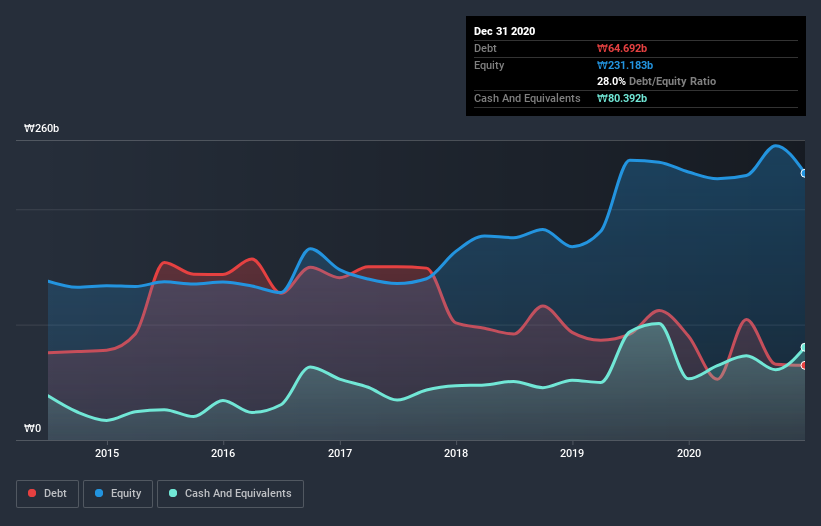Viewport: 821px width, 526px height.
Task: Click the 2017 axis label
Action: click(340, 453)
